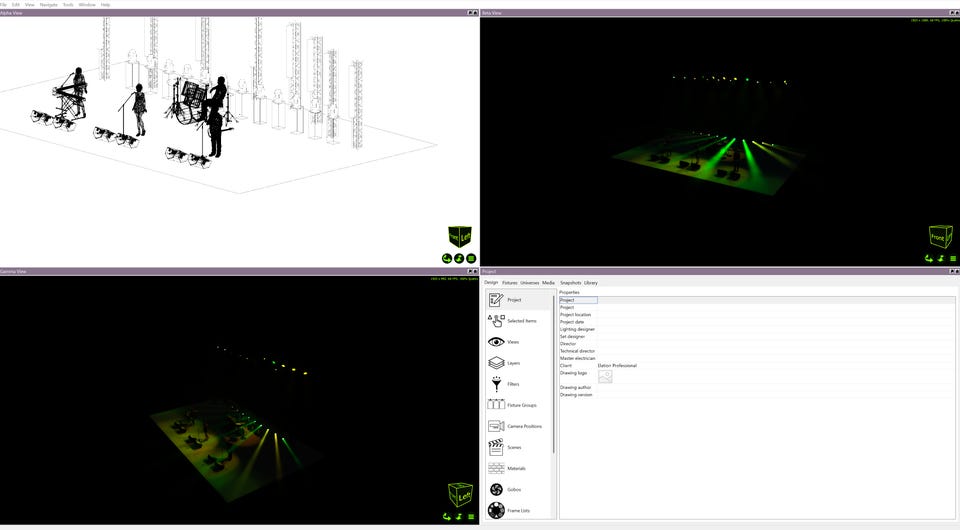Open the Layers stack icon section
Viewport: 960px width, 530px height.
point(496,363)
